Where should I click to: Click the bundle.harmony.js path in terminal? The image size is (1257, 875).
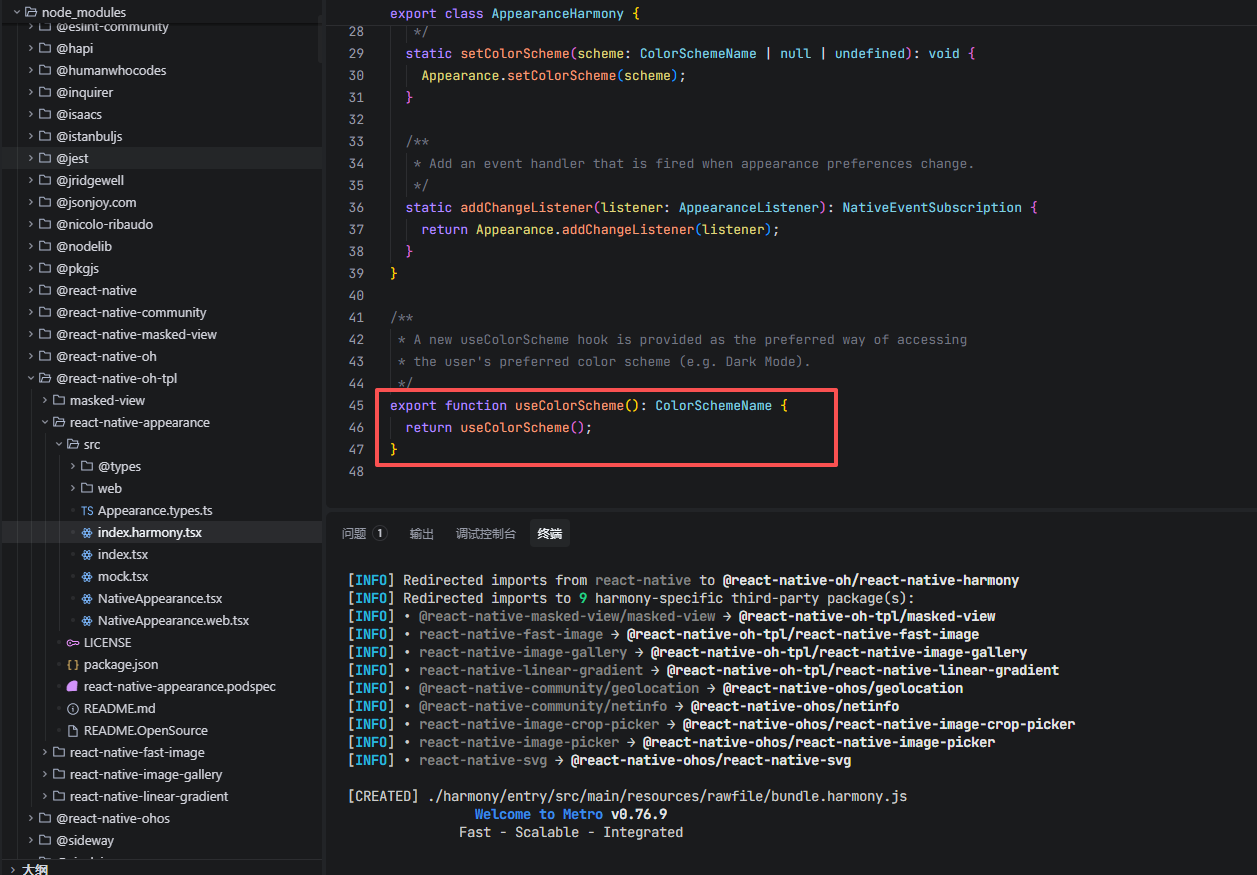[x=666, y=796]
